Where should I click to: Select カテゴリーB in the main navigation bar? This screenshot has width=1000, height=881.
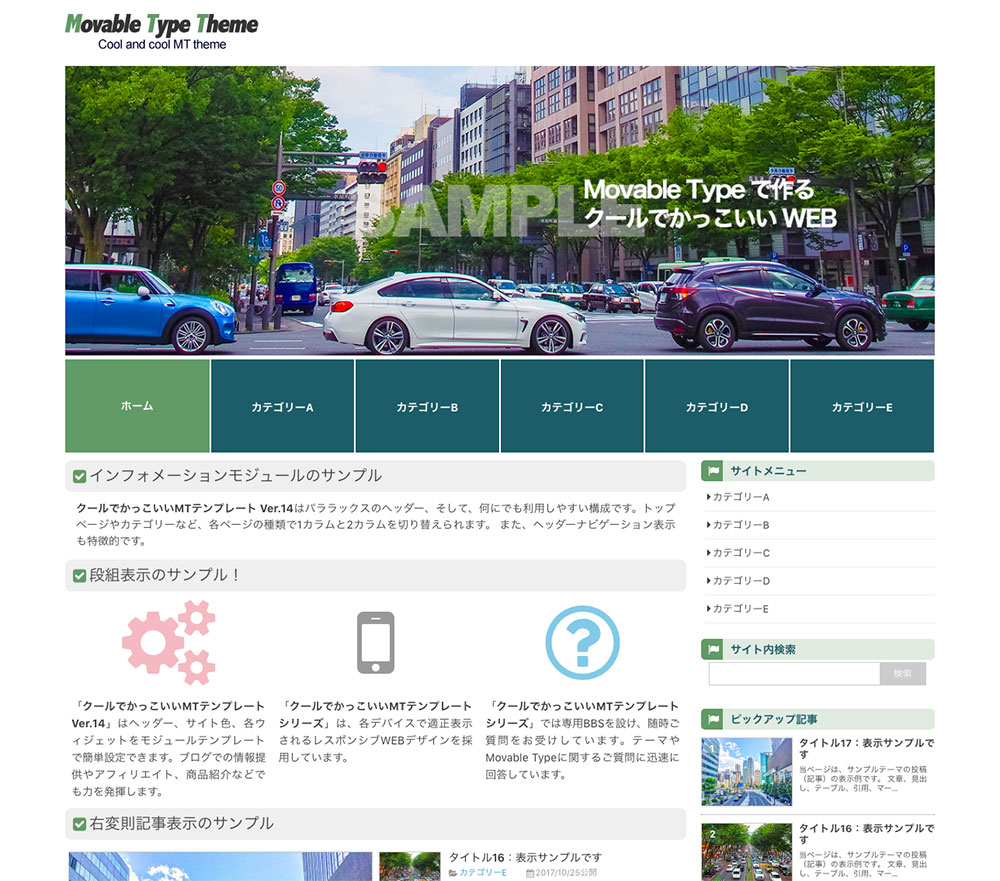coord(427,406)
